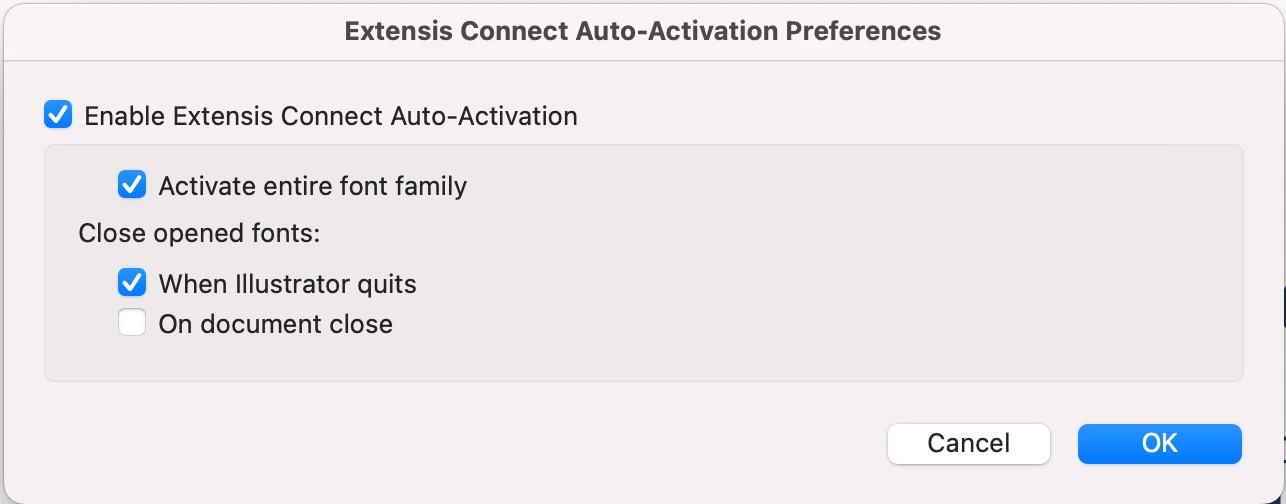Click the "When Illustrator quits" label text
Viewport: 1286px width, 504px height.
287,284
